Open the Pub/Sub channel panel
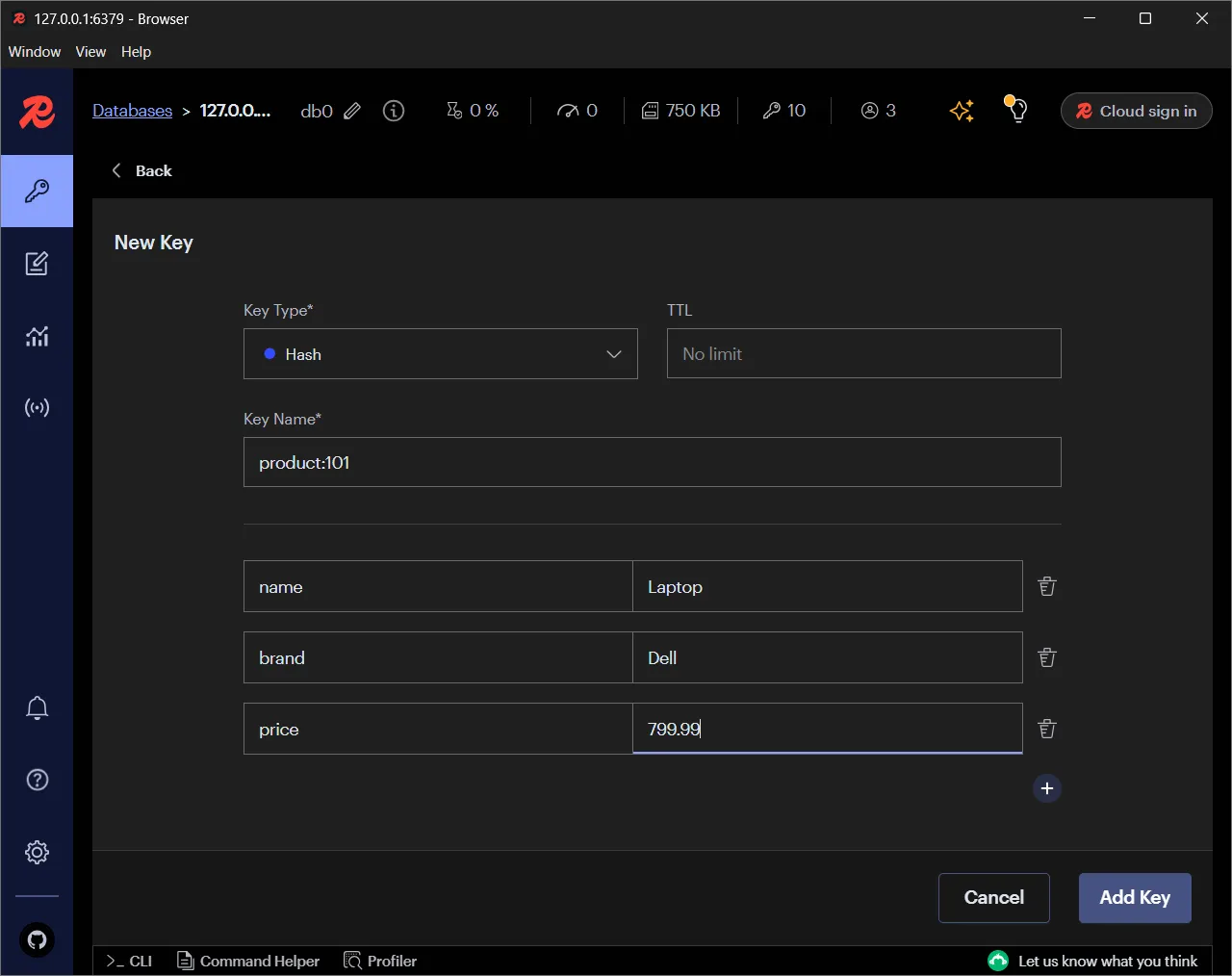This screenshot has height=976, width=1232. tap(37, 406)
